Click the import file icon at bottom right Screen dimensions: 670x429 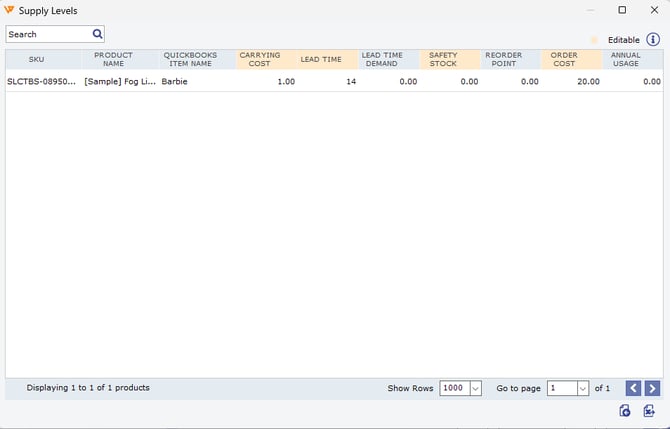pyautogui.click(x=625, y=411)
